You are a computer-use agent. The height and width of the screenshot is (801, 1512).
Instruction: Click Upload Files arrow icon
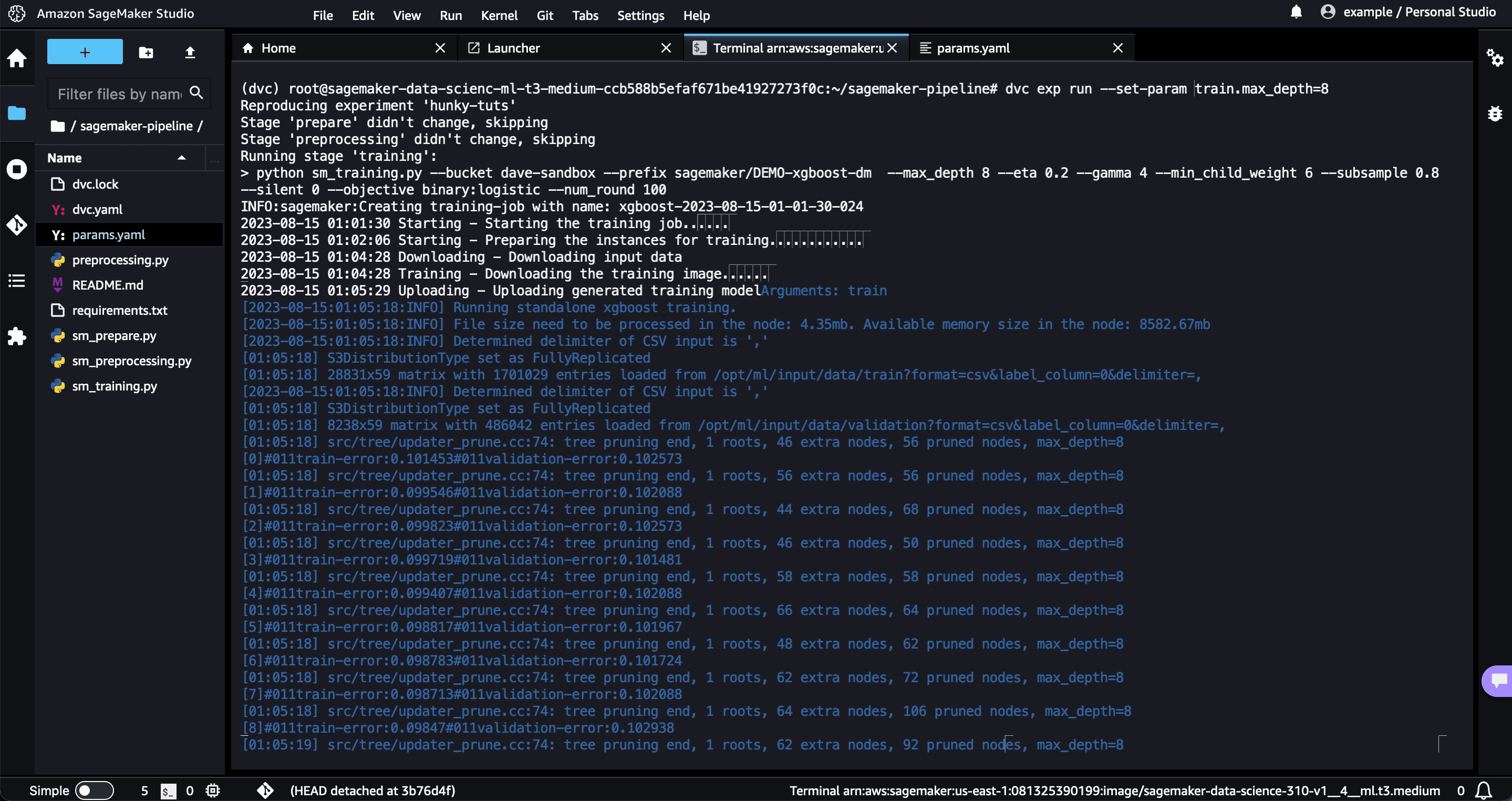pyautogui.click(x=190, y=52)
